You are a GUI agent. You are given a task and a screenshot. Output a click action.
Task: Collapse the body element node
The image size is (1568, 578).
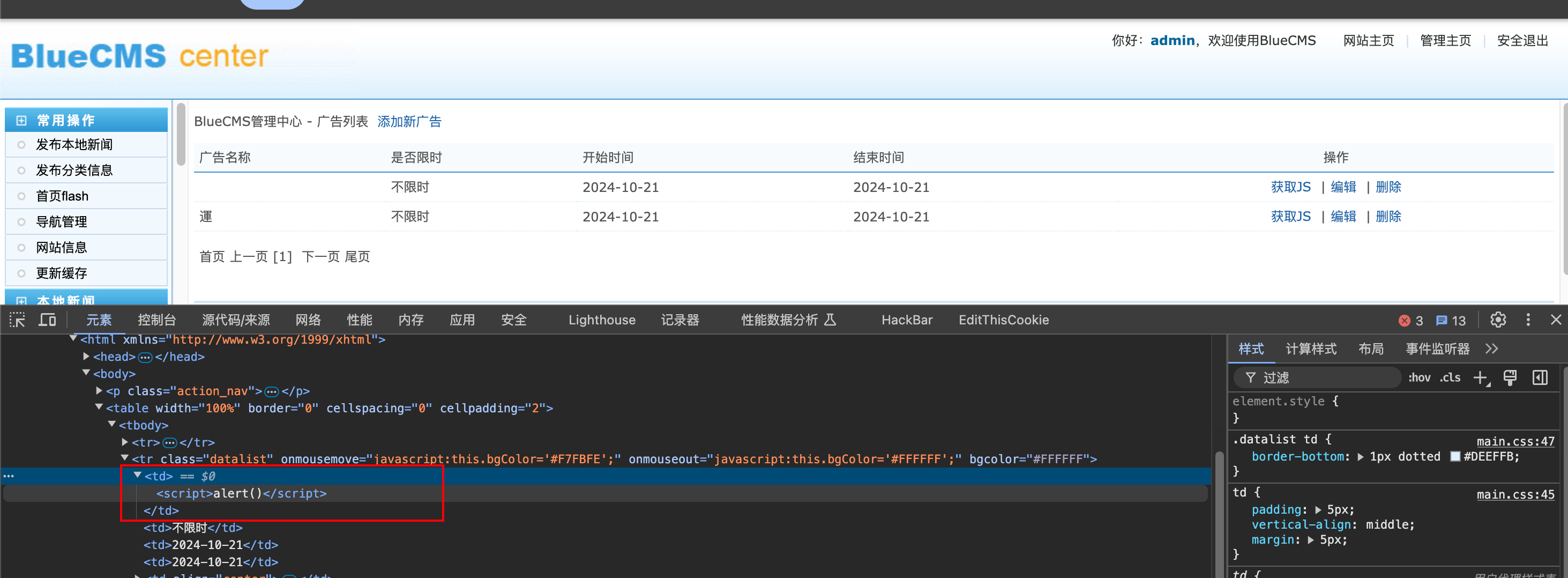click(86, 373)
